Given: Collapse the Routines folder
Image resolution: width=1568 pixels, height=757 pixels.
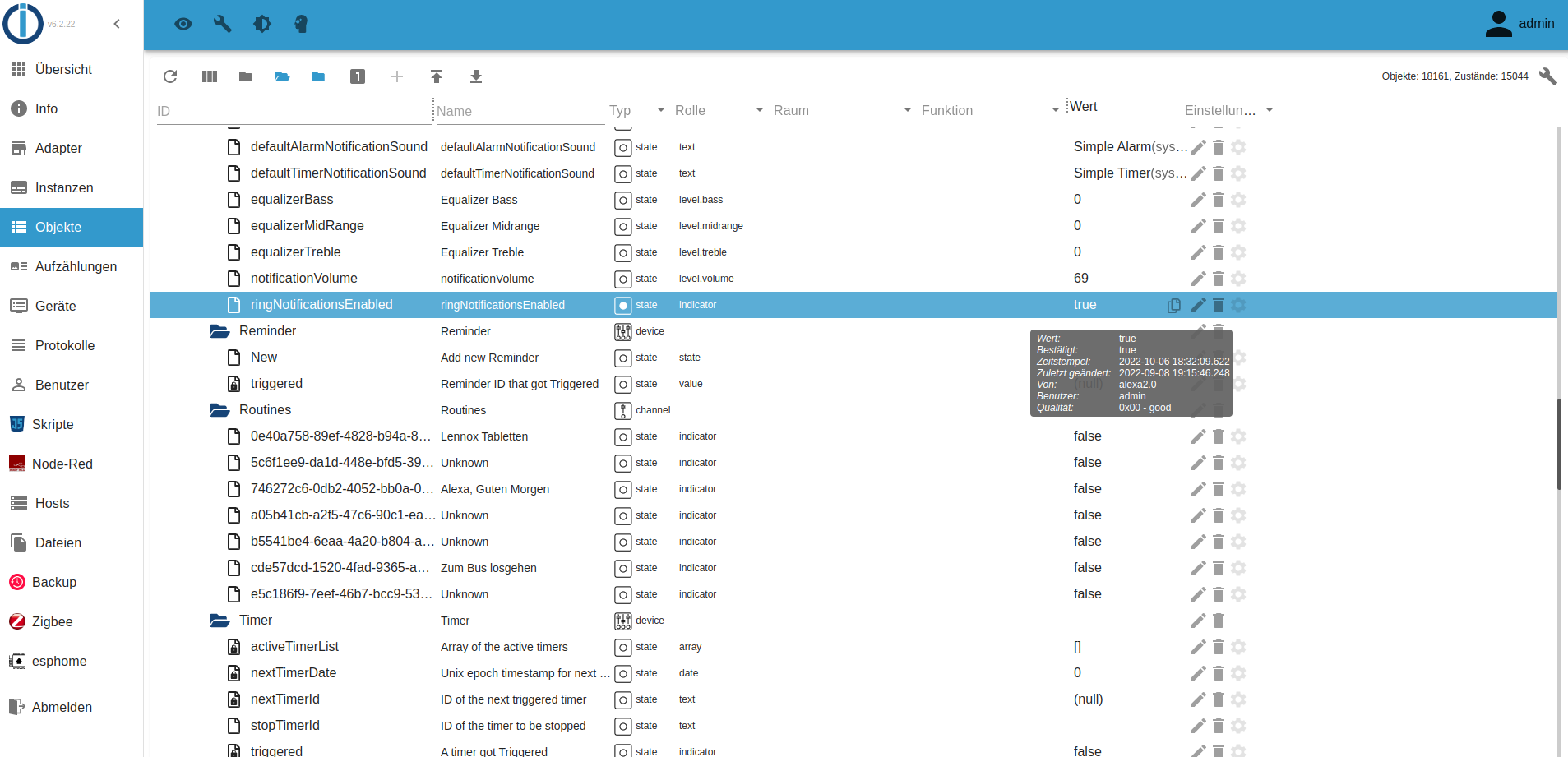Looking at the screenshot, I should pyautogui.click(x=220, y=410).
